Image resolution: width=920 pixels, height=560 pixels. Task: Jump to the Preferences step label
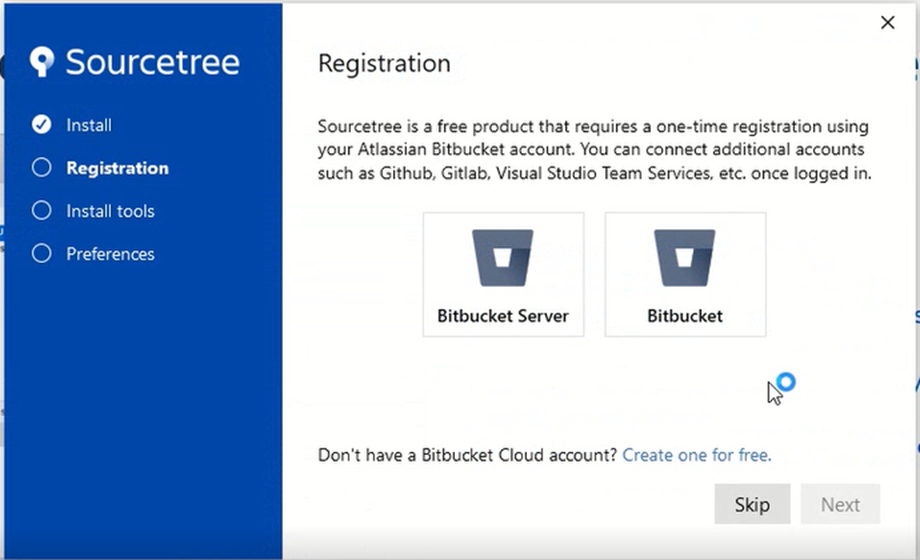pos(110,254)
